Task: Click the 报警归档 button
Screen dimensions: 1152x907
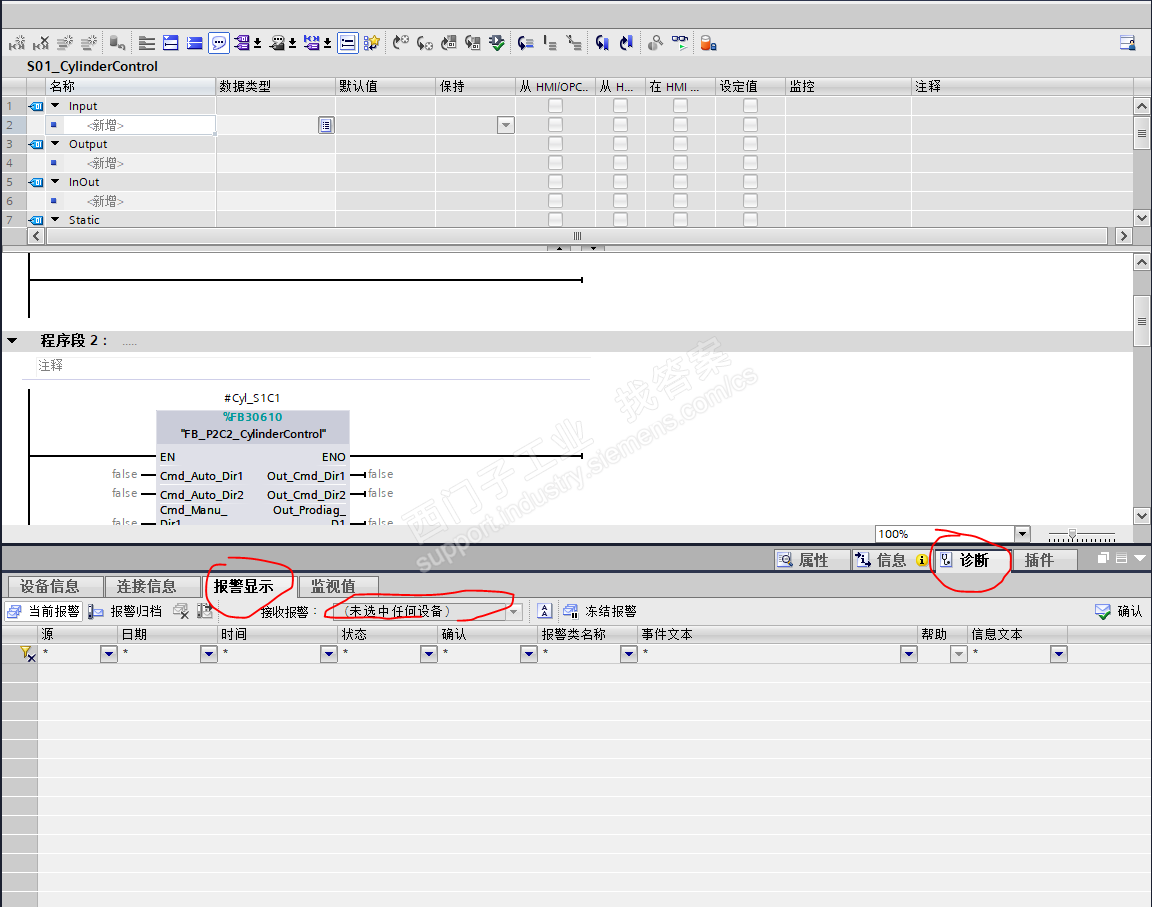Action: coord(126,611)
